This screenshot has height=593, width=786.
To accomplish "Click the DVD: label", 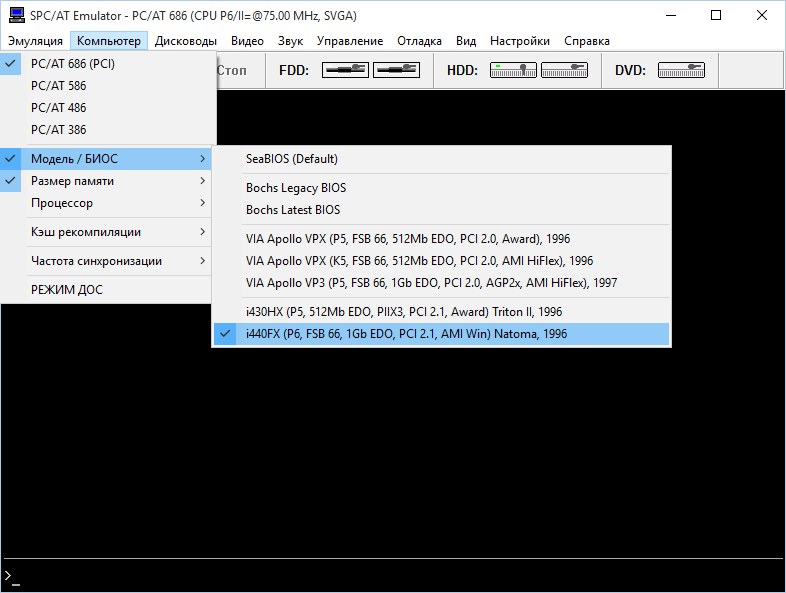I will coord(630,70).
